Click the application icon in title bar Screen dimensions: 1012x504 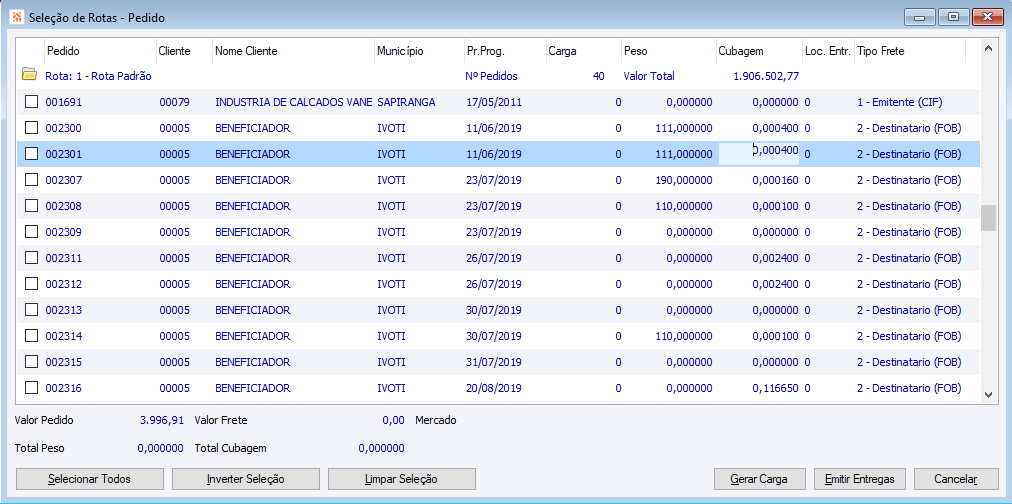coord(17,17)
